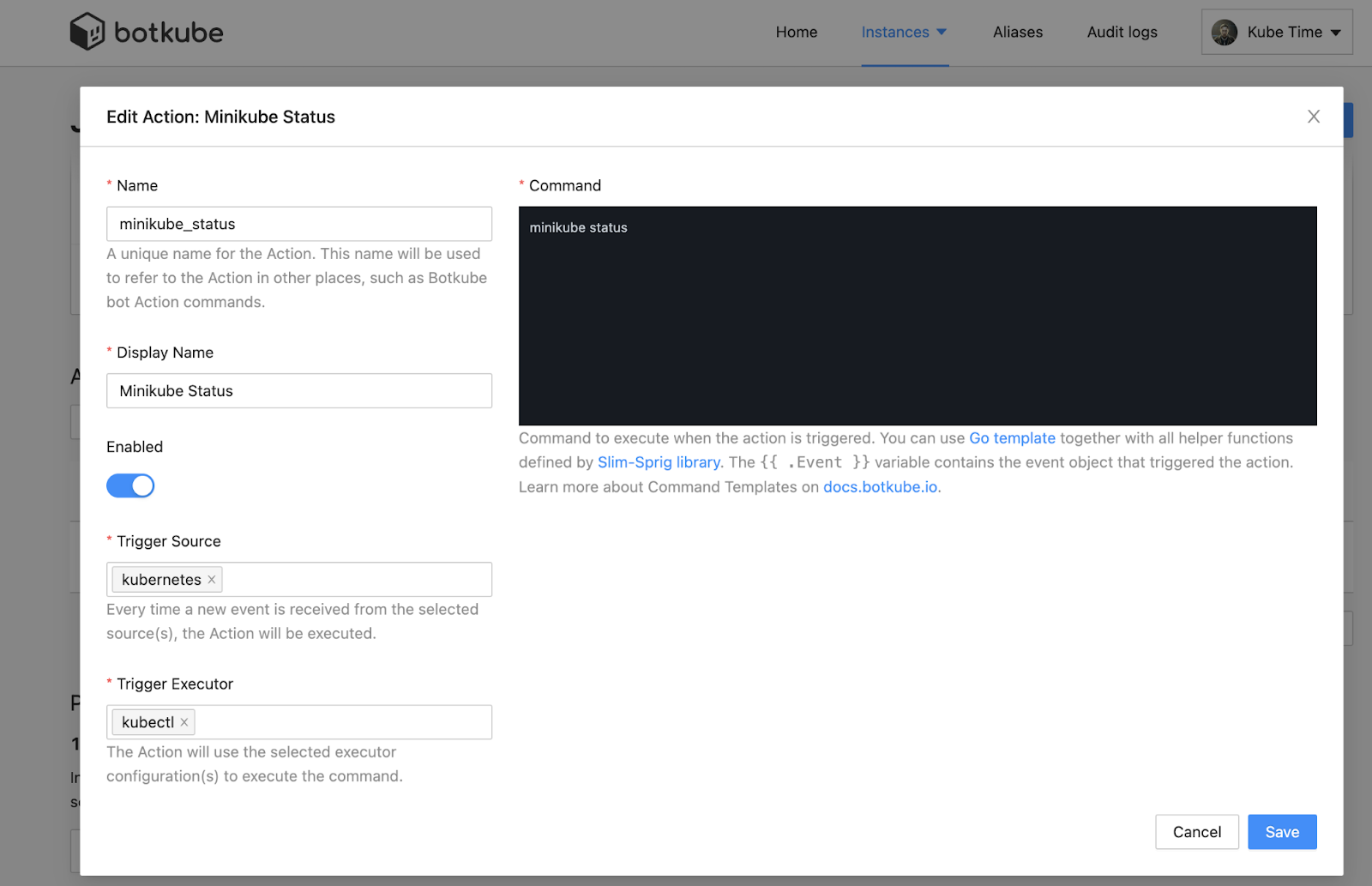The image size is (1372, 886).
Task: Open the Trigger Source selection field
Action: pos(360,579)
